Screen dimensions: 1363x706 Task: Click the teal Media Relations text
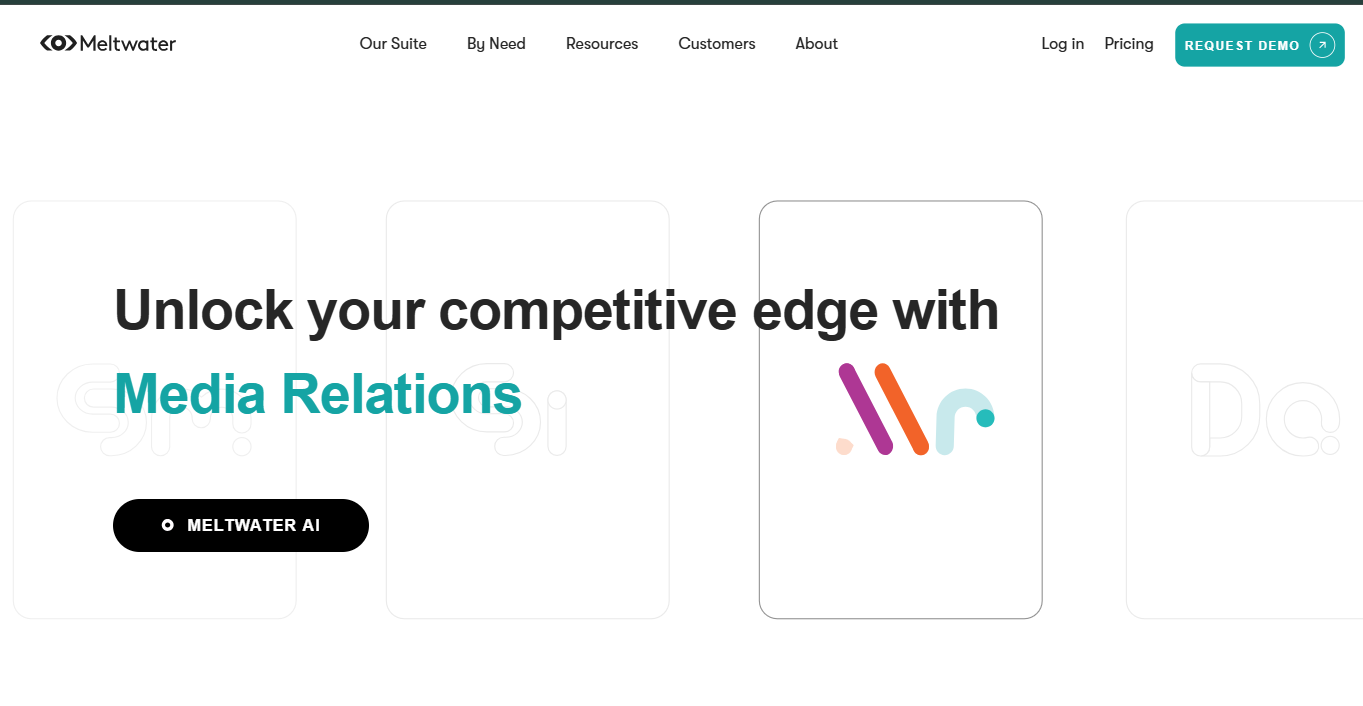pyautogui.click(x=318, y=394)
